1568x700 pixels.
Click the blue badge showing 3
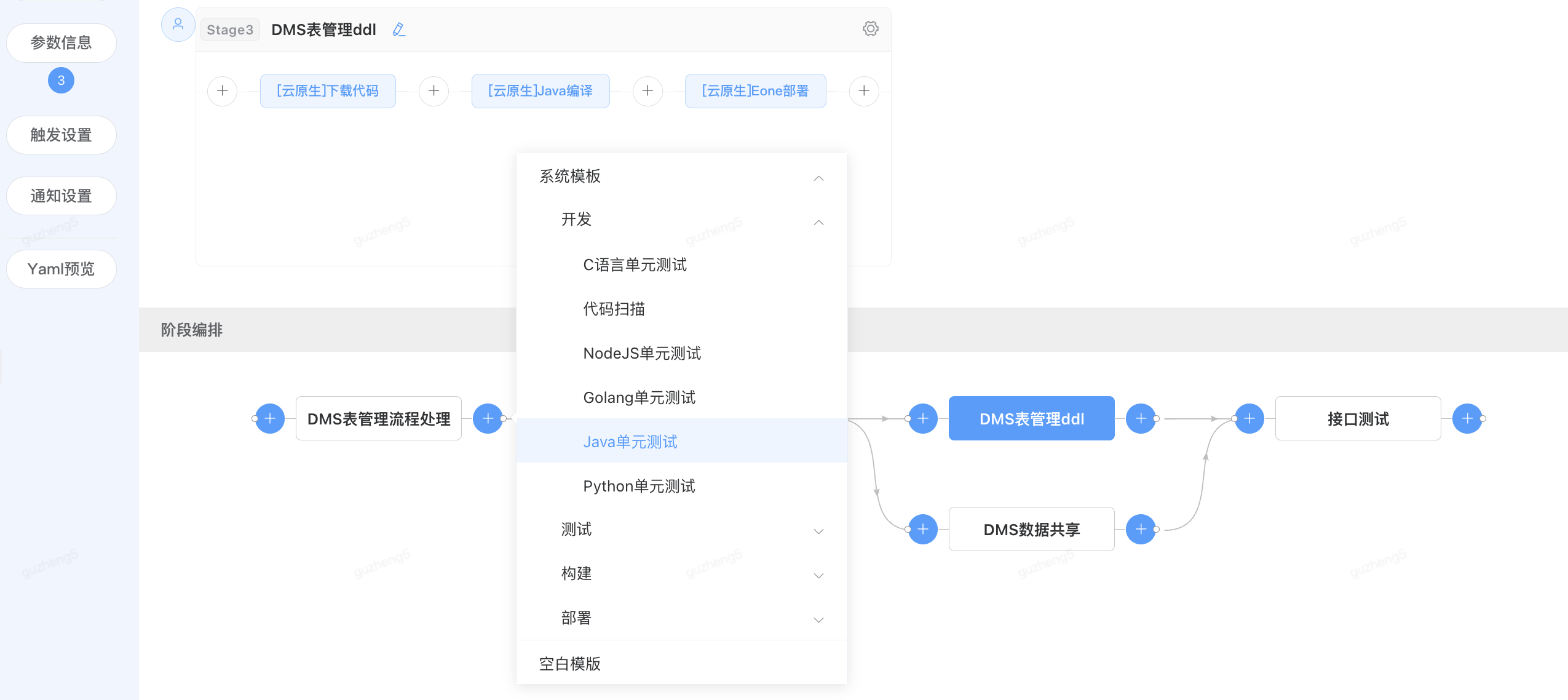[x=61, y=81]
